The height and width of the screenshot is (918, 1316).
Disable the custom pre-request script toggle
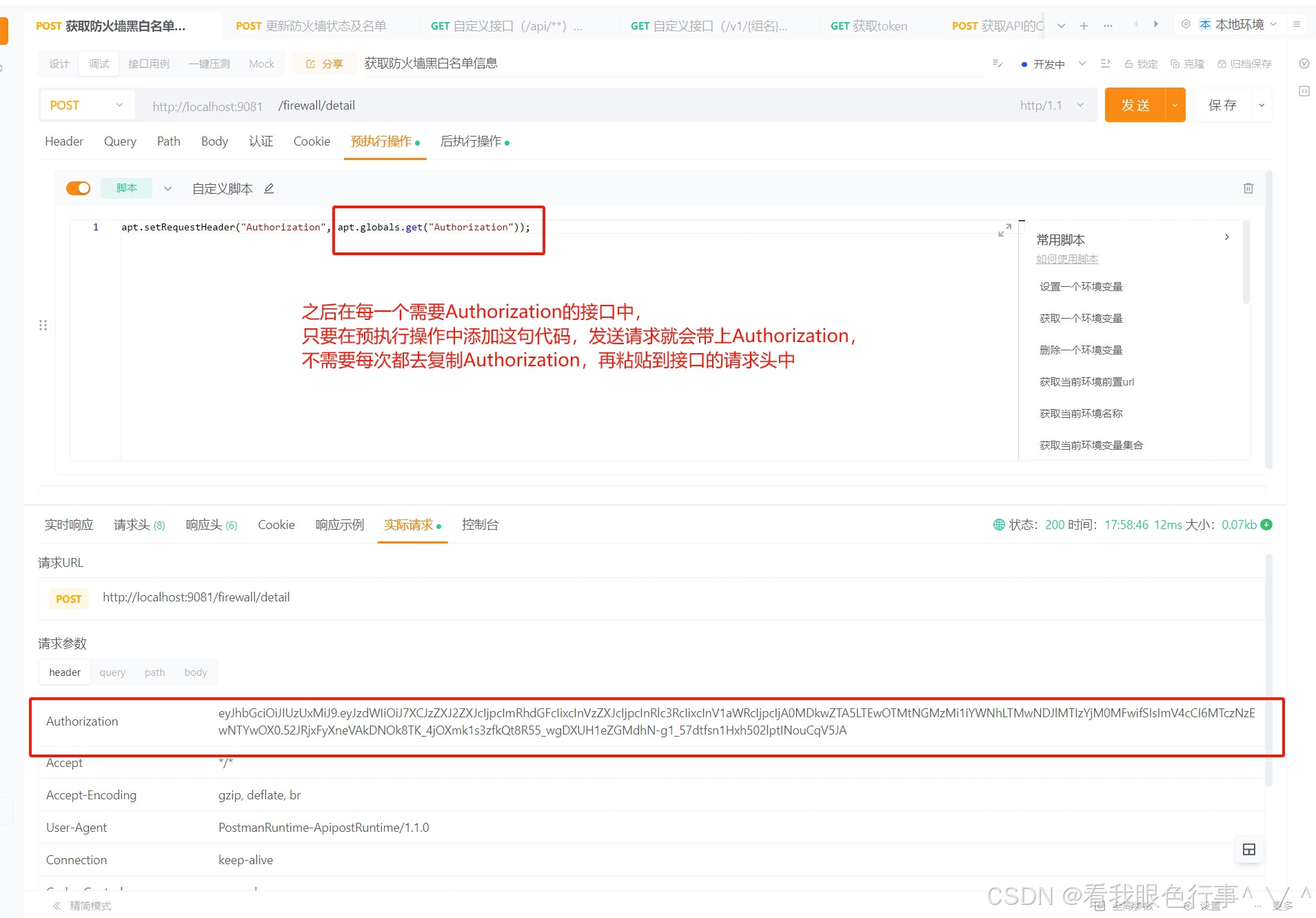point(78,188)
